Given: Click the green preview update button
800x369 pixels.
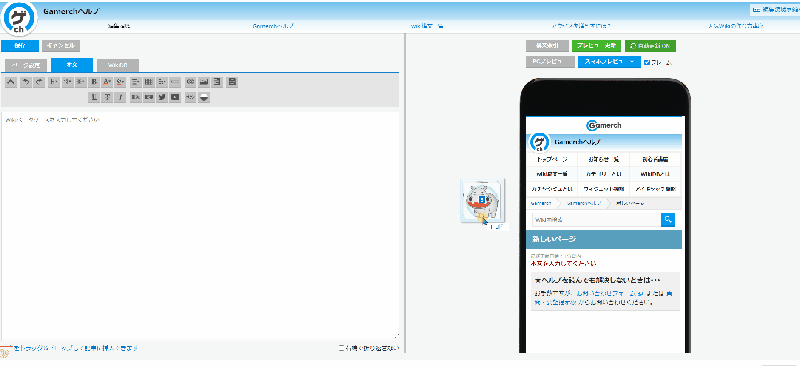Looking at the screenshot, I should (x=596, y=46).
